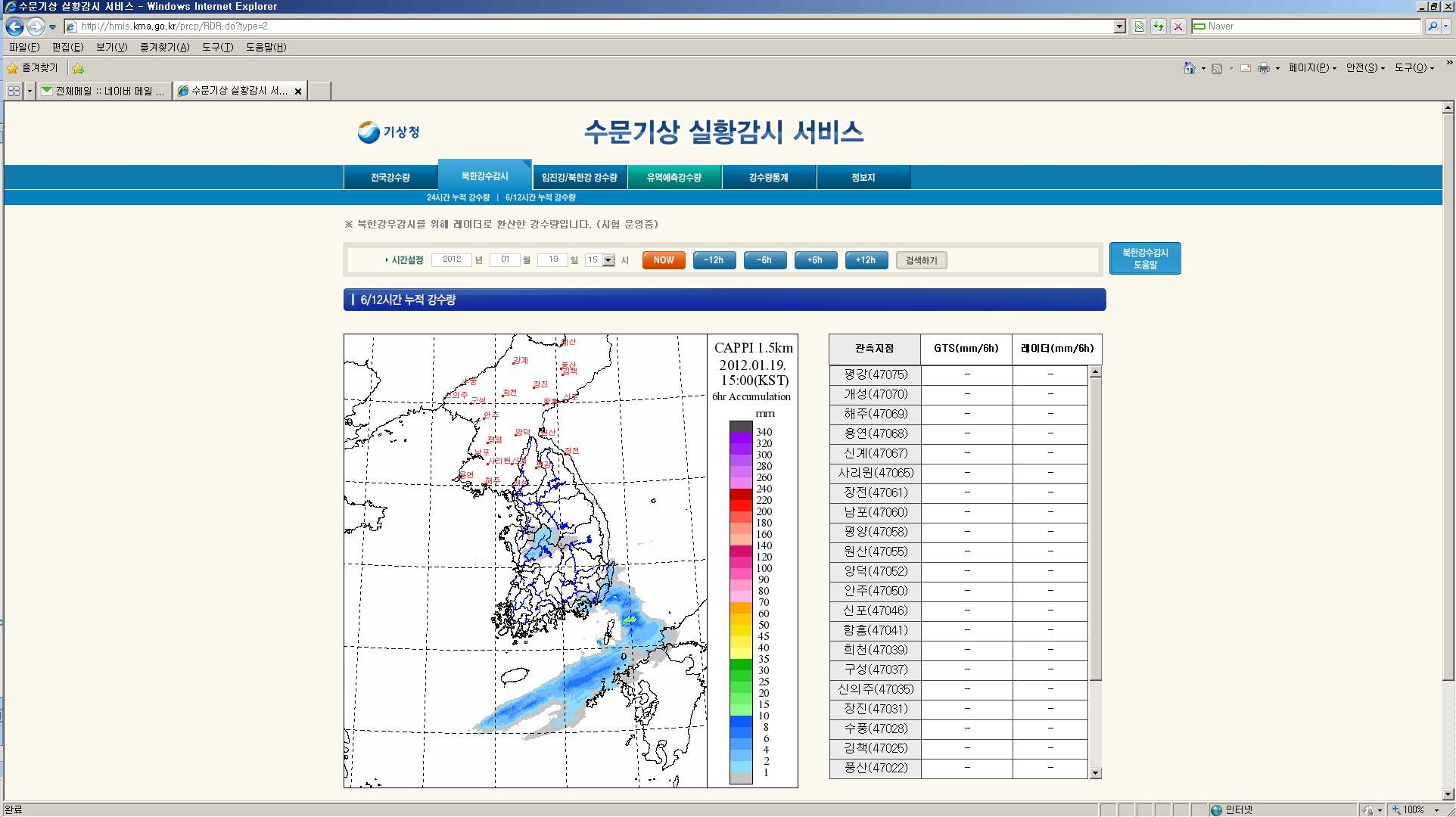The image size is (1456, 817).
Task: Click the Quick Tabs grid icon
Action: pos(14,91)
